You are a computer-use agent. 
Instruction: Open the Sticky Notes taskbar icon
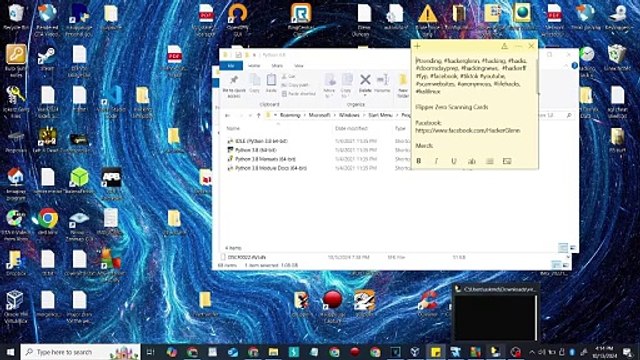pos(436,352)
